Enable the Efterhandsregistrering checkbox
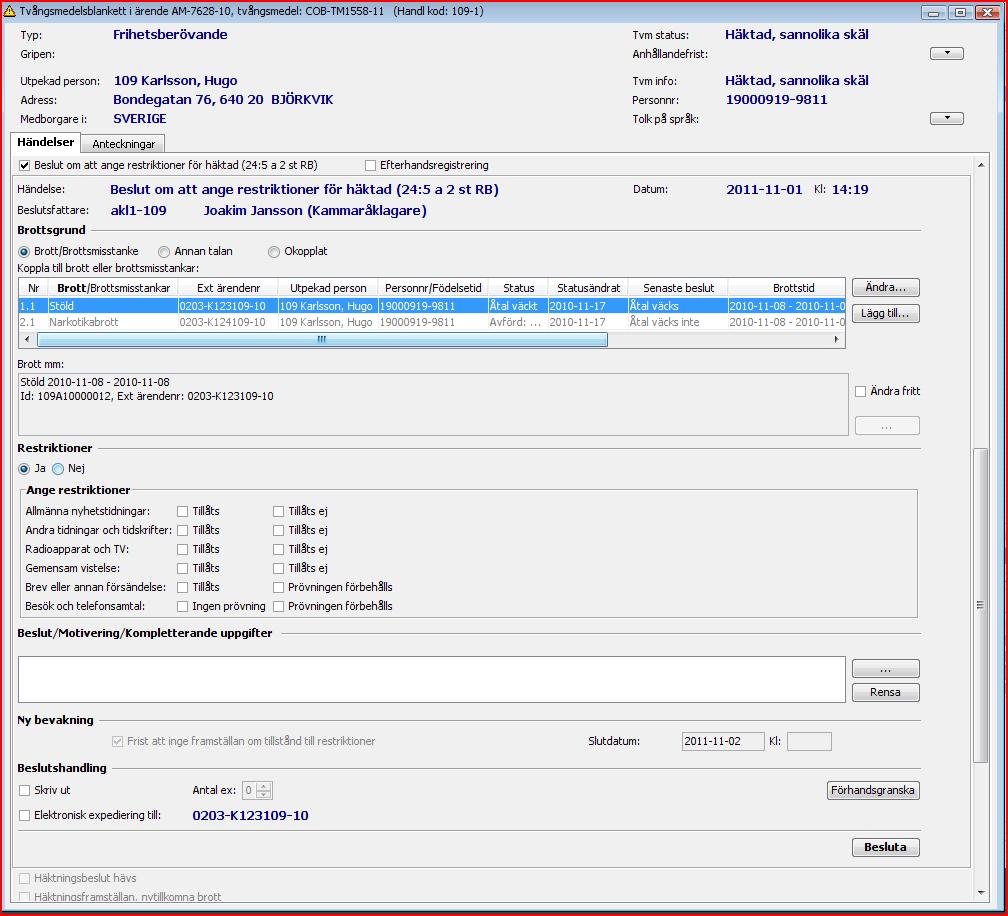 point(370,165)
